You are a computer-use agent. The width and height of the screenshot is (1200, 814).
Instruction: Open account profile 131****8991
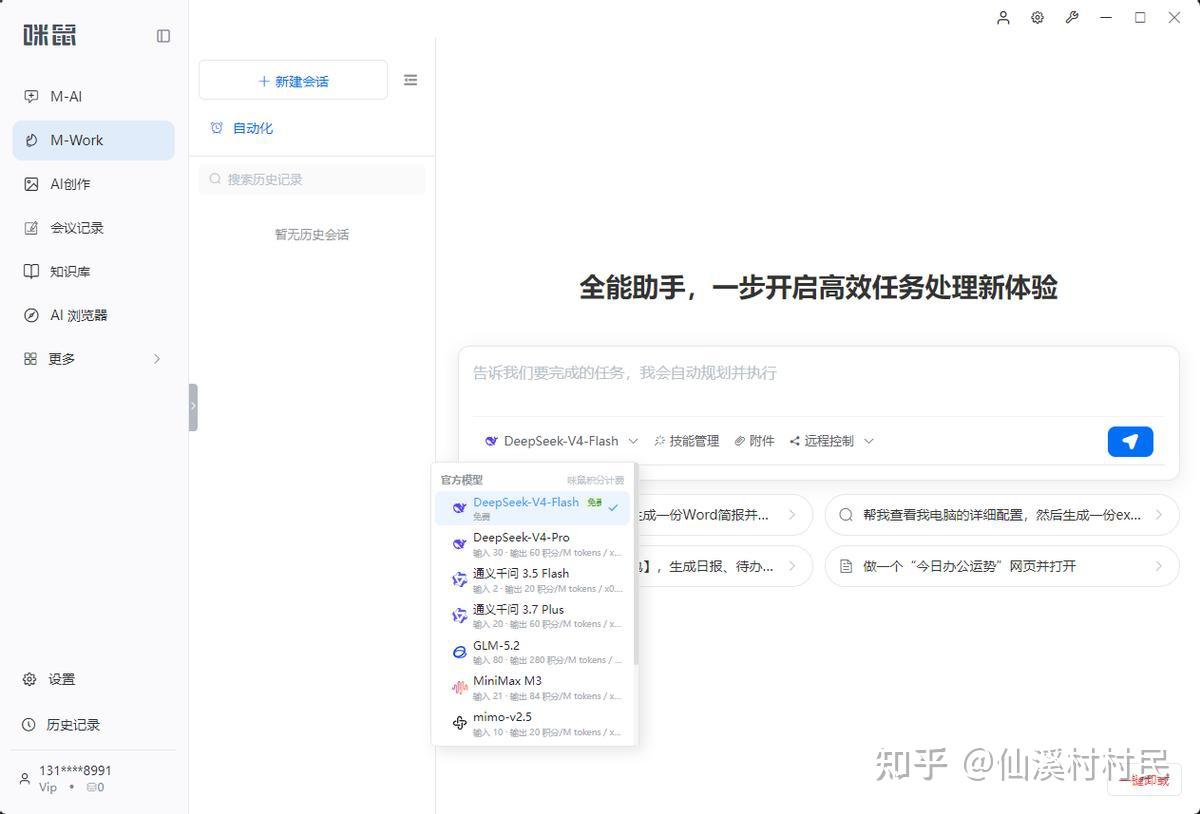[x=75, y=770]
